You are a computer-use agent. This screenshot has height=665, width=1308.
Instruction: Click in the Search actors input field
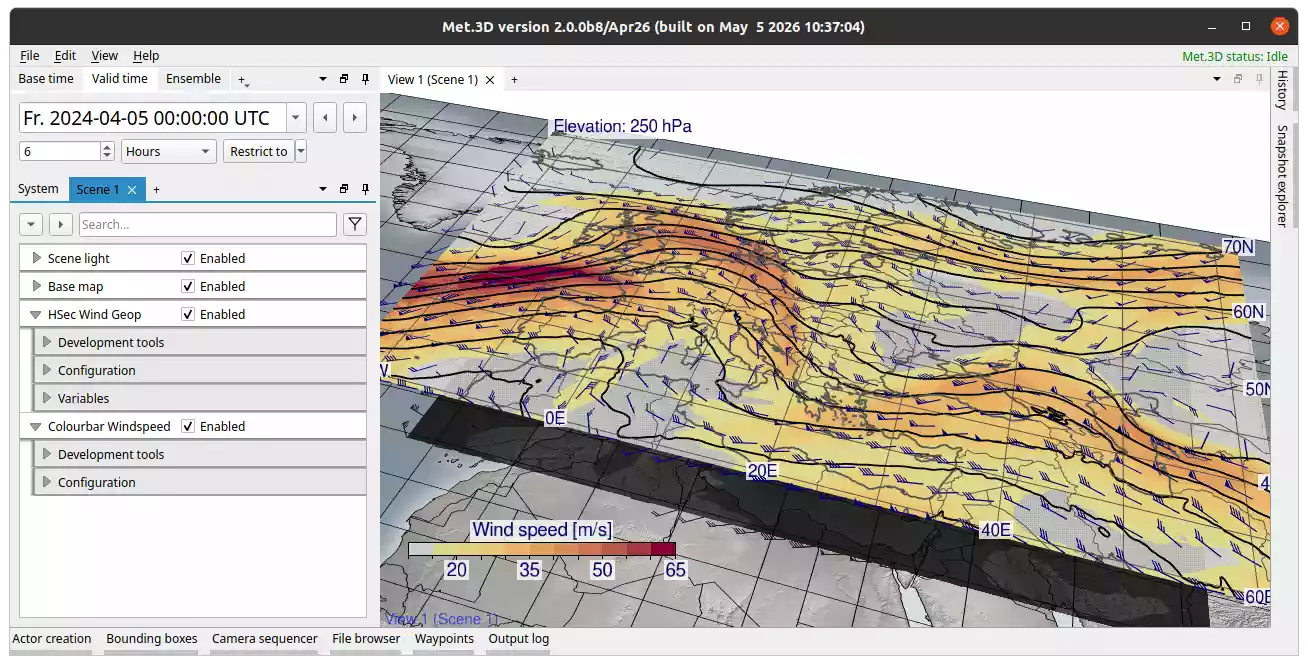coord(208,224)
